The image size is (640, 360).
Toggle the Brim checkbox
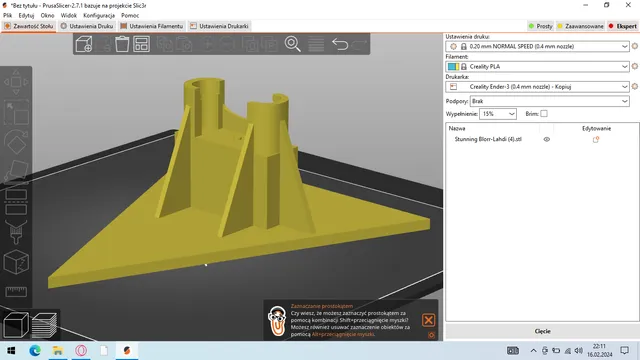click(544, 113)
